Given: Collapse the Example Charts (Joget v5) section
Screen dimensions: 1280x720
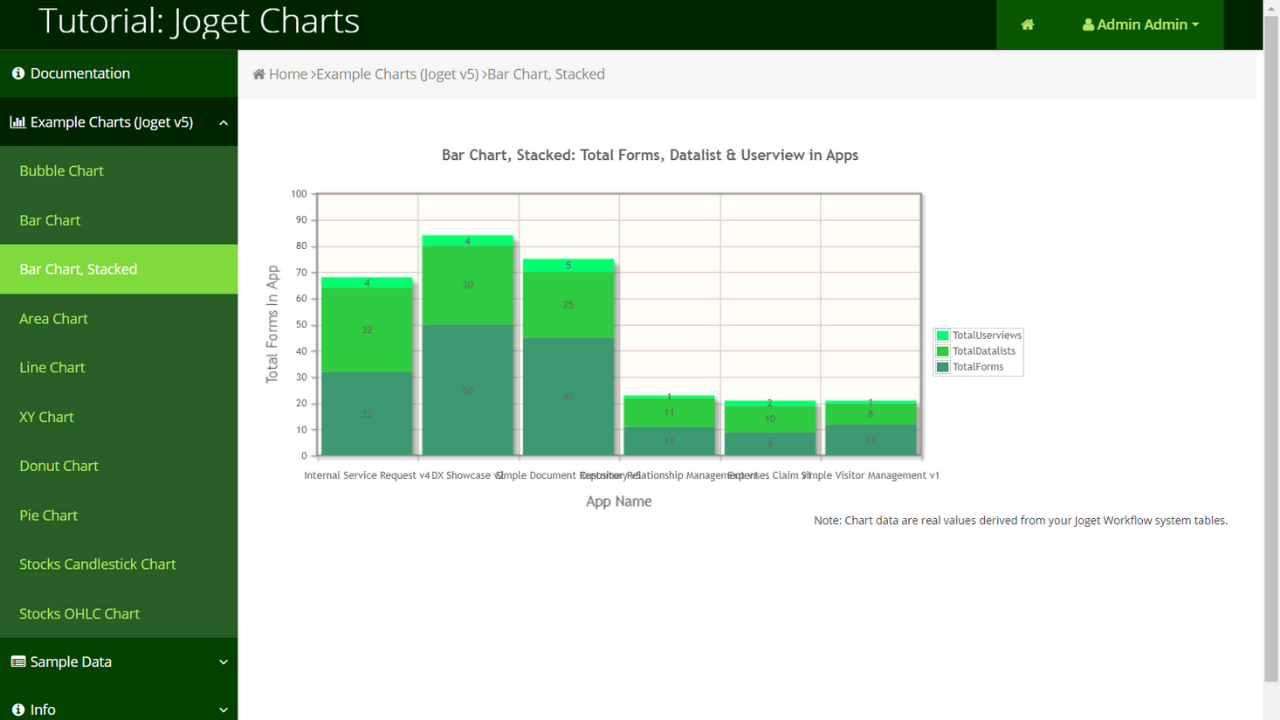Looking at the screenshot, I should point(223,123).
